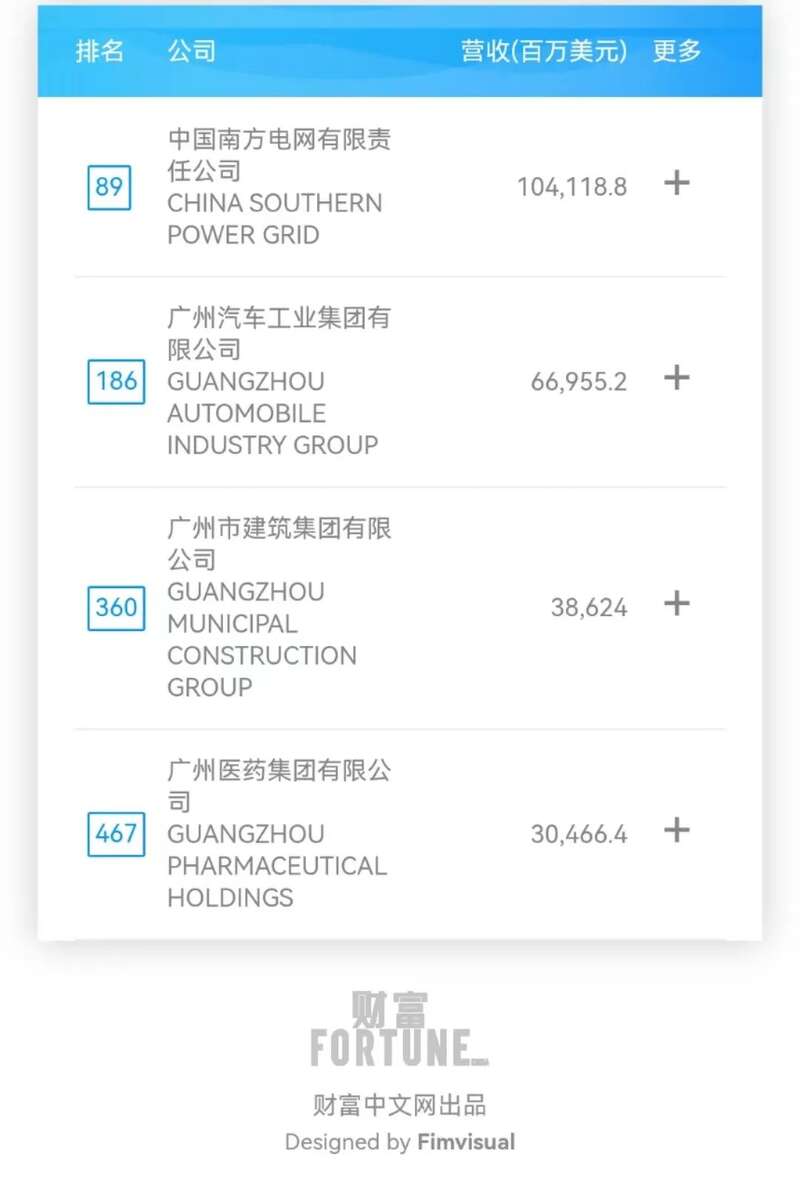Expand Guangzhou Automobile Industry Group plus icon
The image size is (800, 1182).
677,378
